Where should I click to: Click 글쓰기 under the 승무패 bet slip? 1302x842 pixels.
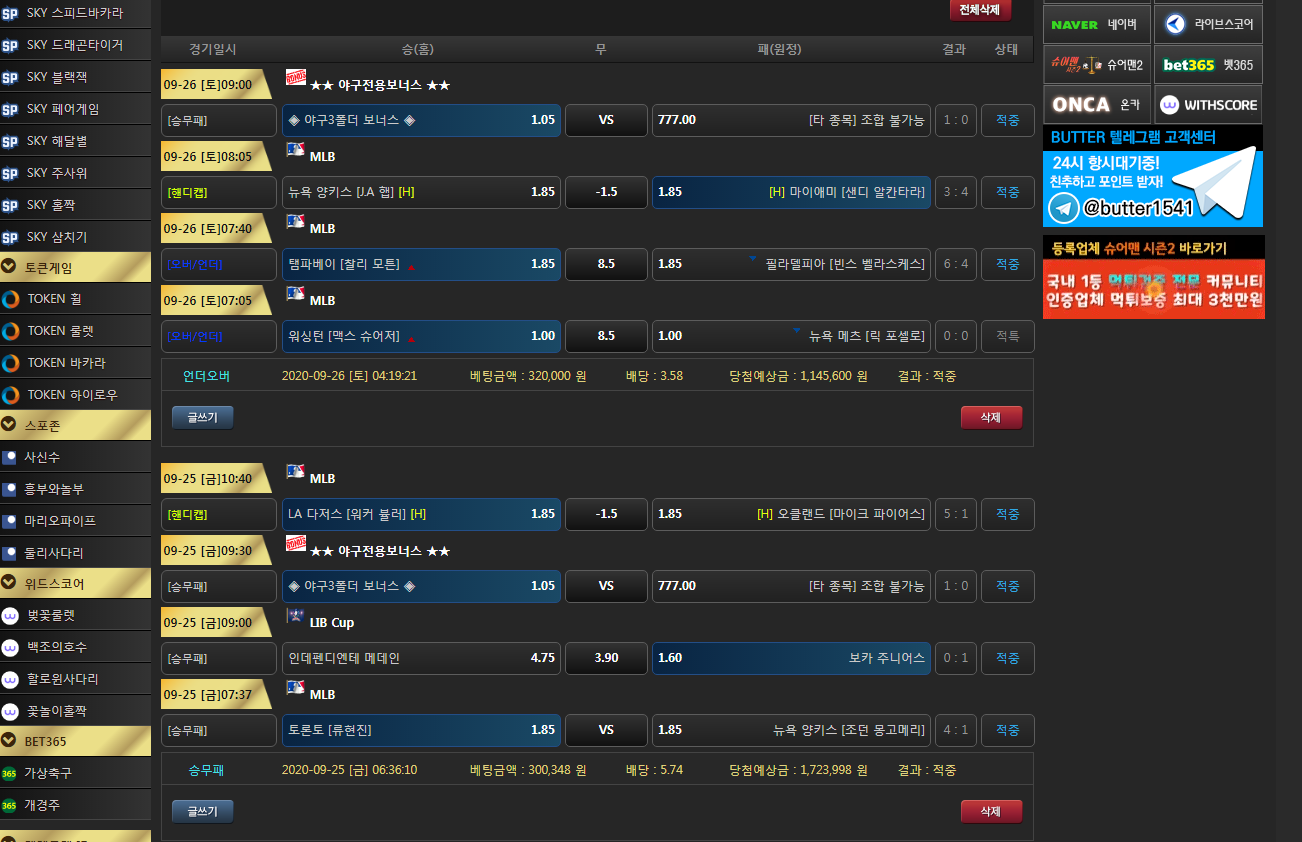pyautogui.click(x=202, y=811)
